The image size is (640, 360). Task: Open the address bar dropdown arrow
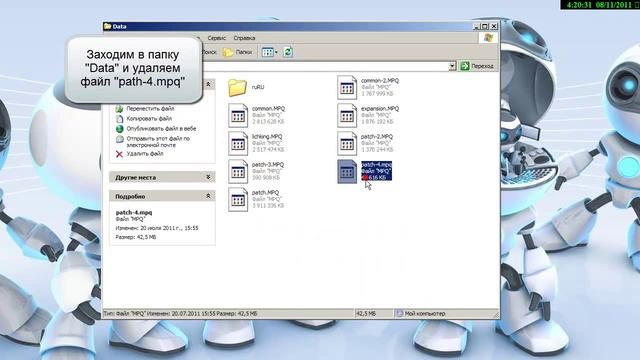(452, 66)
